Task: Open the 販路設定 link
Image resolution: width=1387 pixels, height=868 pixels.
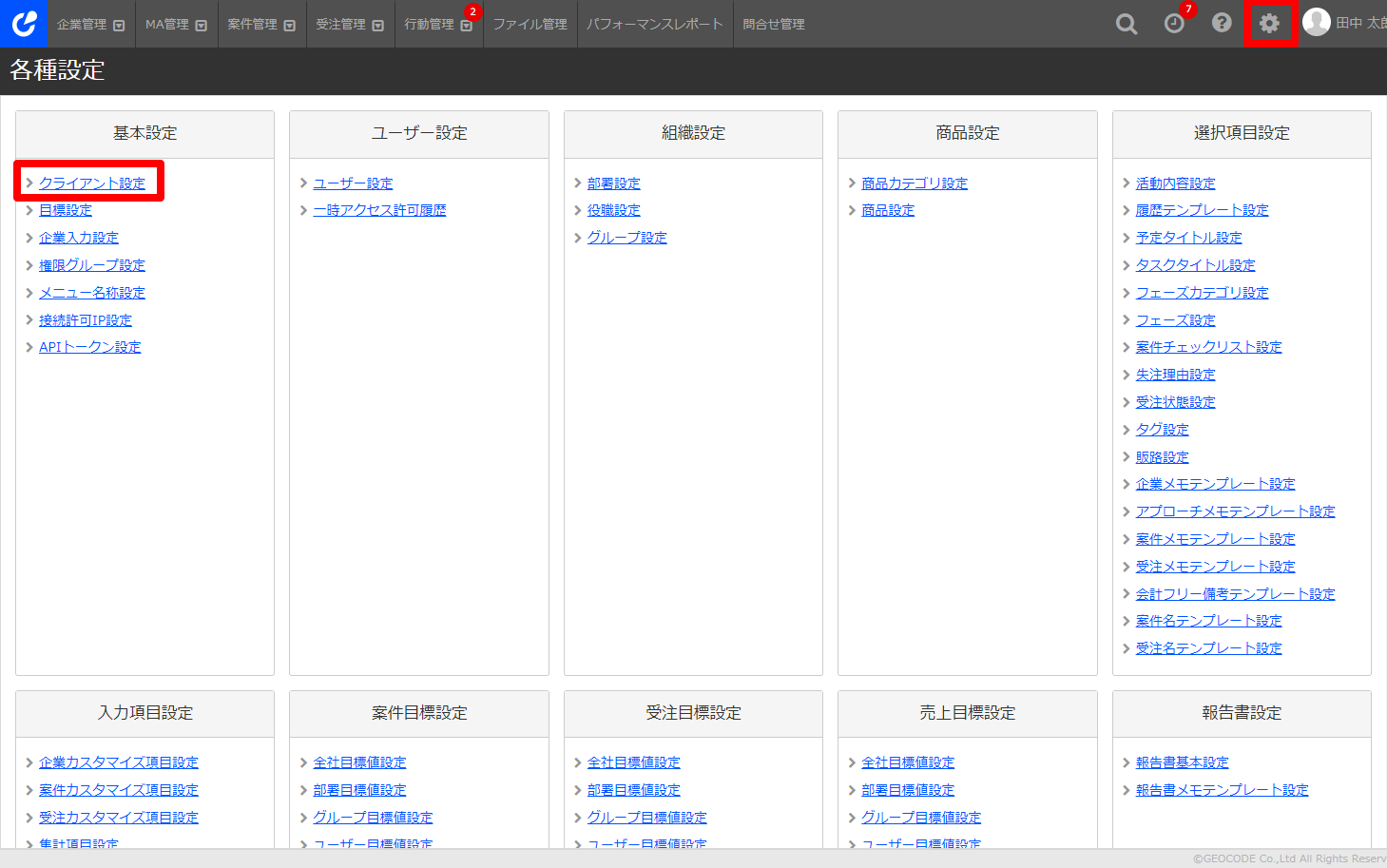Action: 1163,457
